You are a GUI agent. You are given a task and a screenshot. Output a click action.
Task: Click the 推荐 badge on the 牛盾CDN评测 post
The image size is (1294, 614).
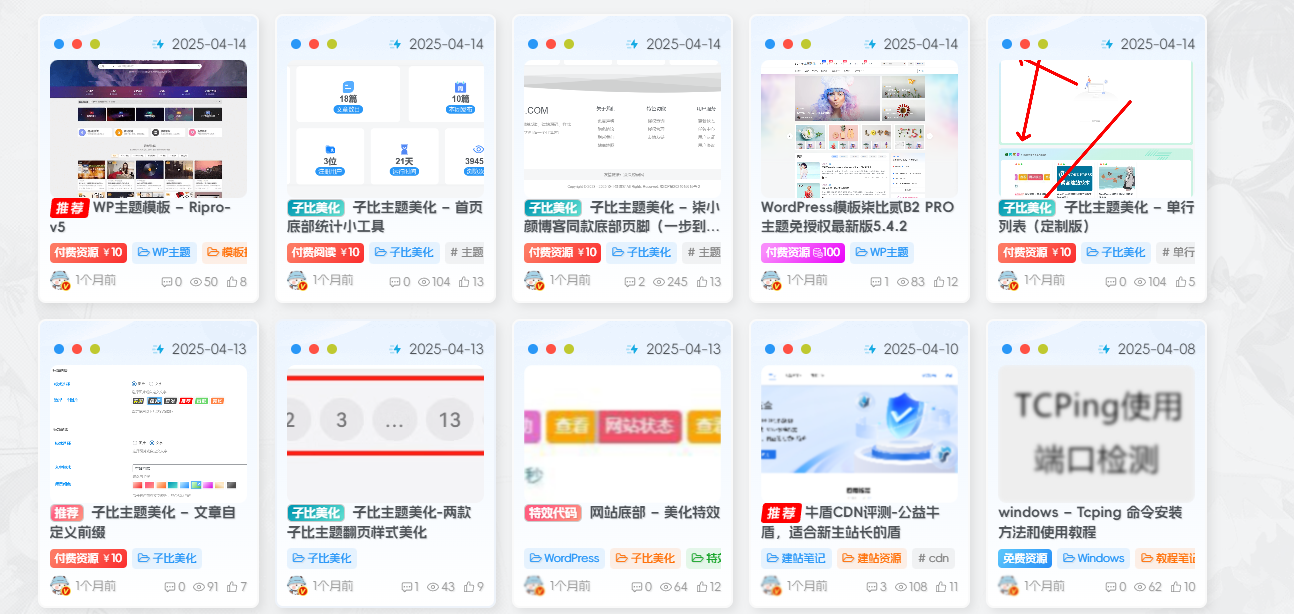[780, 513]
